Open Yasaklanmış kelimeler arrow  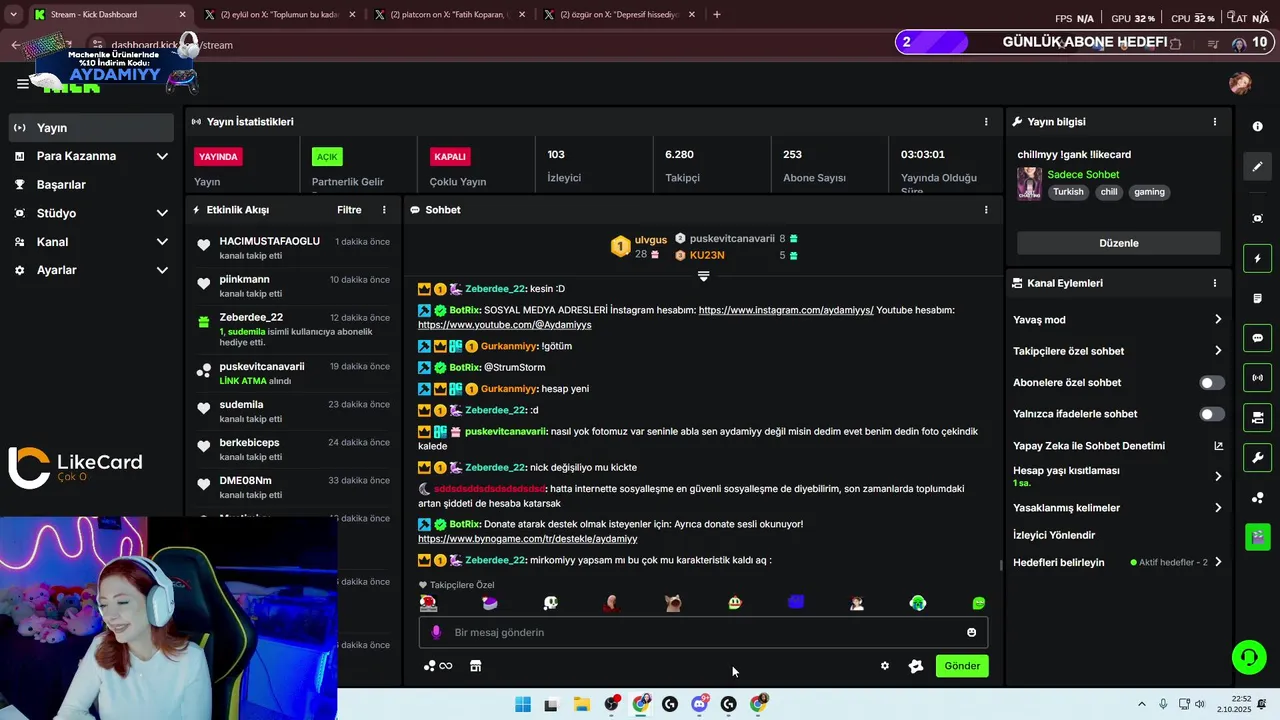point(1217,508)
